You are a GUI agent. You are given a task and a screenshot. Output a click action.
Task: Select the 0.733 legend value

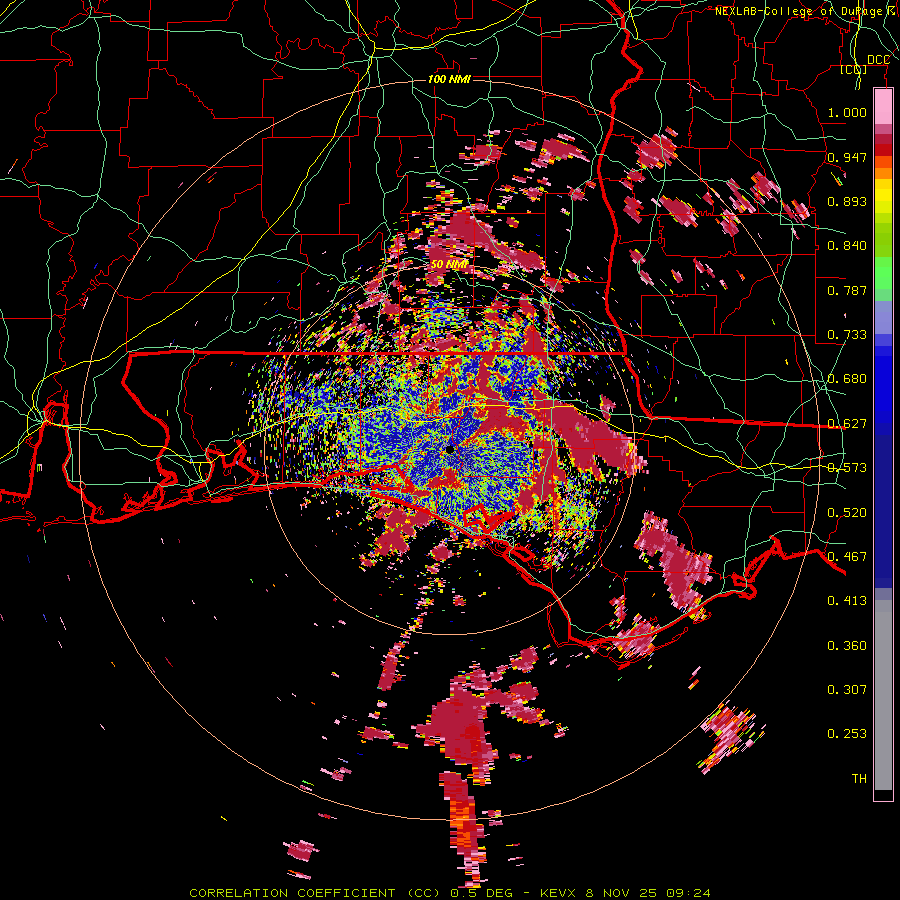(847, 335)
